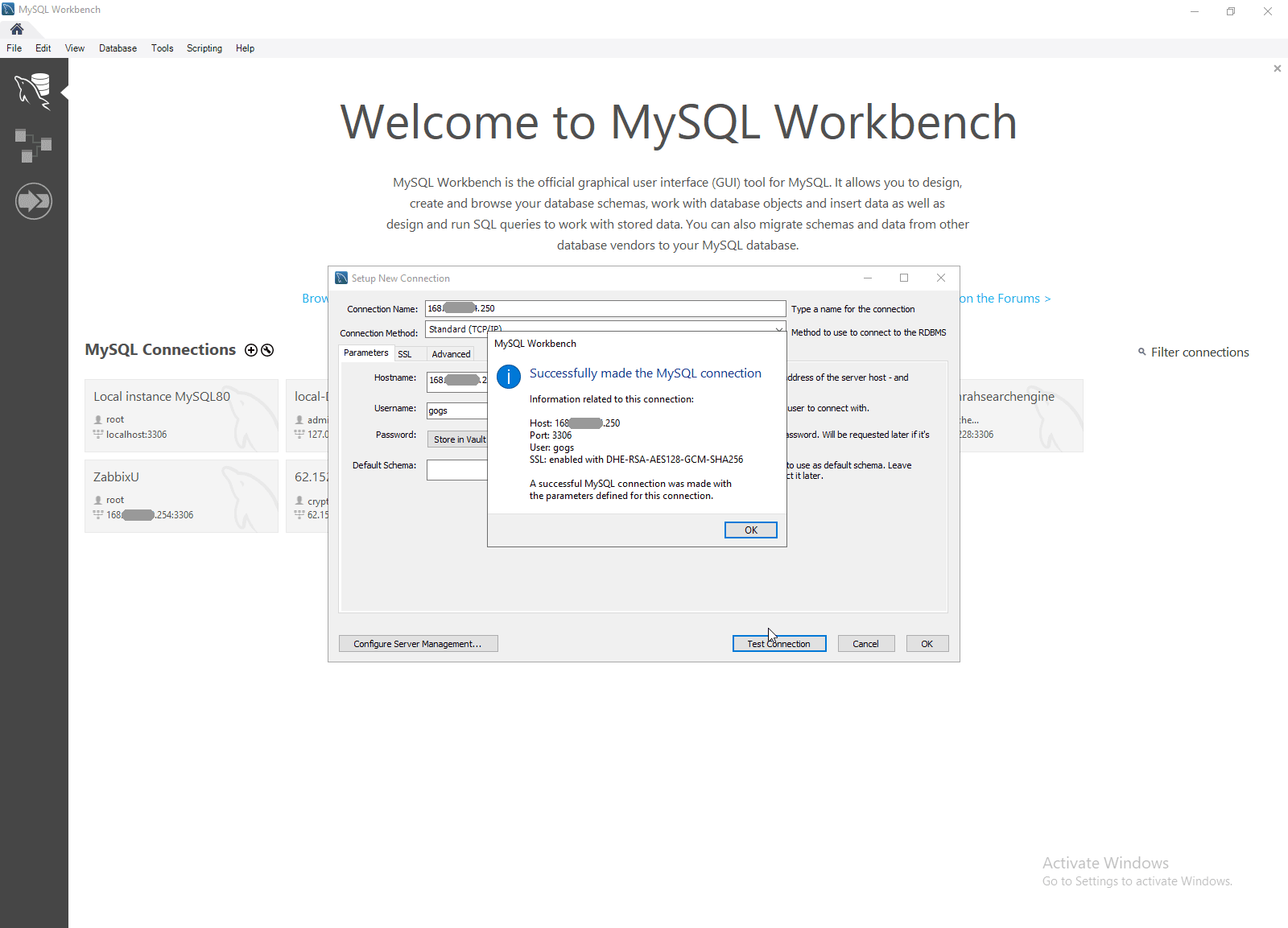Close the welcome page with the X
Screen dimensions: 1288x928
click(x=1278, y=68)
